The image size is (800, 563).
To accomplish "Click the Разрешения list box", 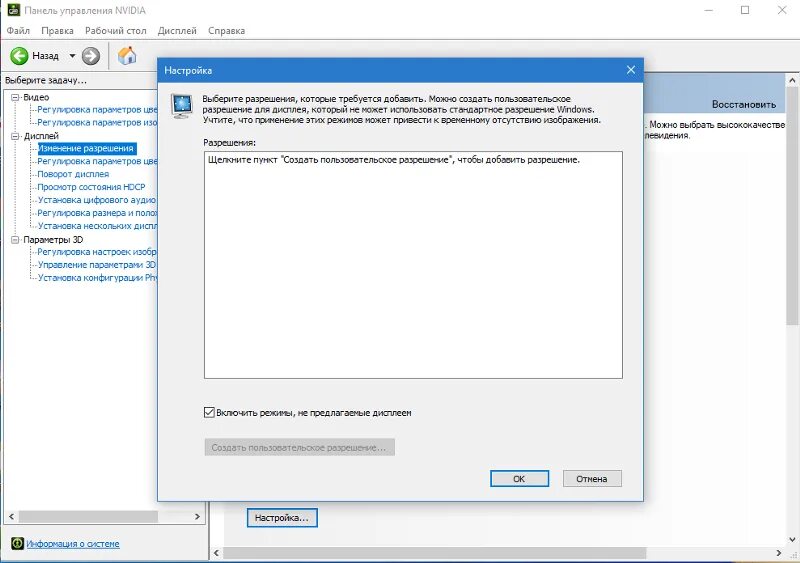I will [413, 265].
